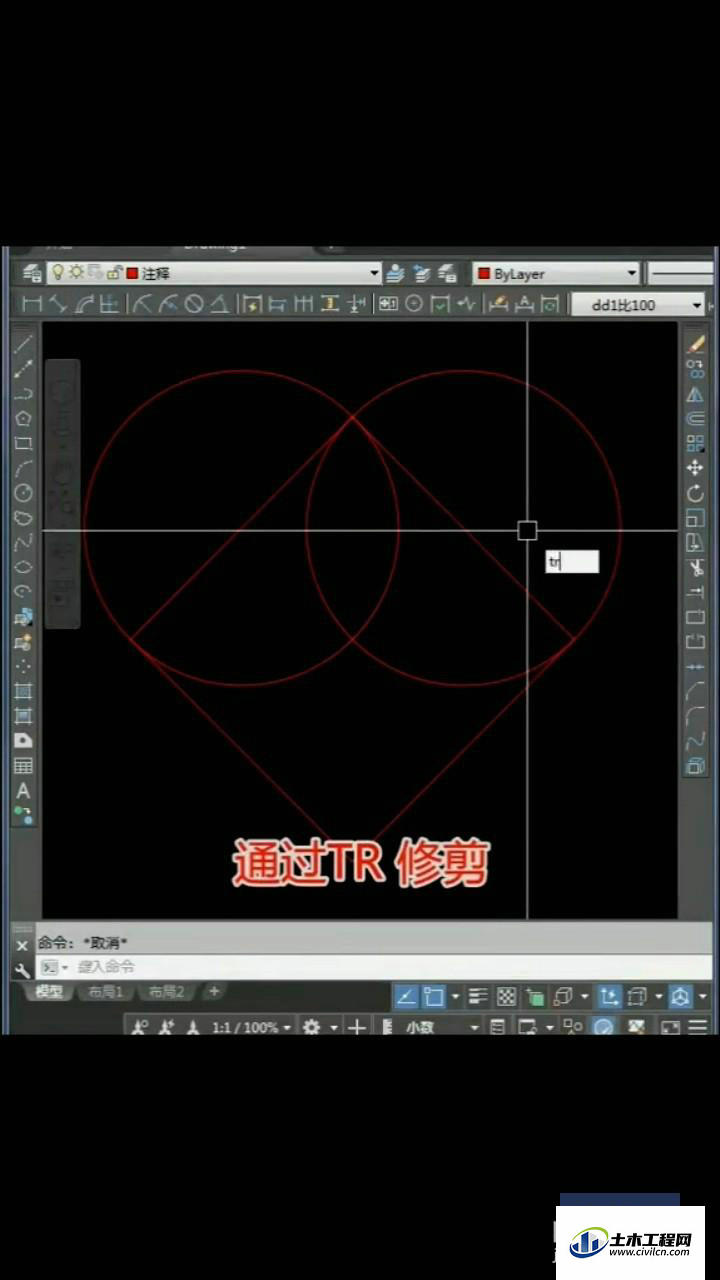Switch to the 模型 tab
This screenshot has height=1280, width=720.
pos(48,992)
